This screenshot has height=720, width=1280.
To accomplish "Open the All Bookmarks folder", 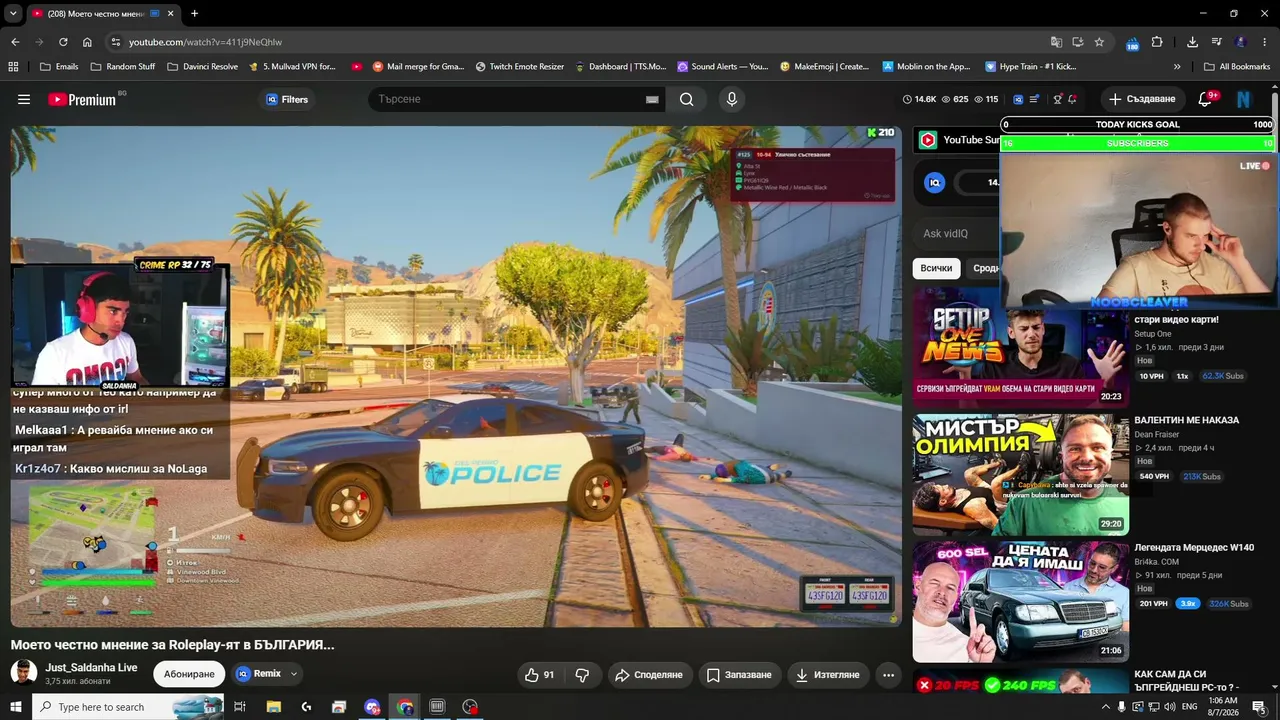I will tap(1237, 67).
